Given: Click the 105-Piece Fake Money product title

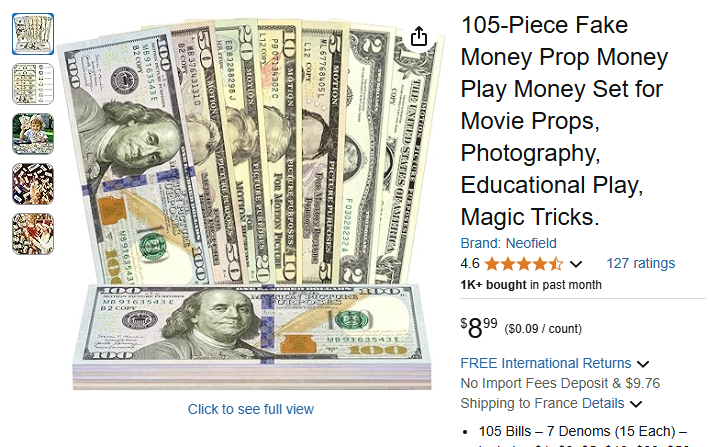Looking at the screenshot, I should point(564,121).
